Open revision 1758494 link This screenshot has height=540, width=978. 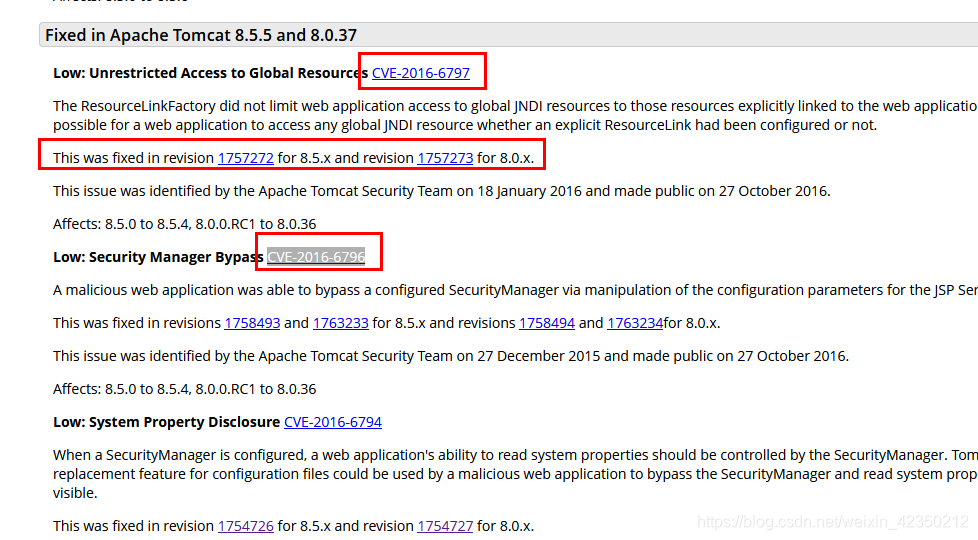547,323
